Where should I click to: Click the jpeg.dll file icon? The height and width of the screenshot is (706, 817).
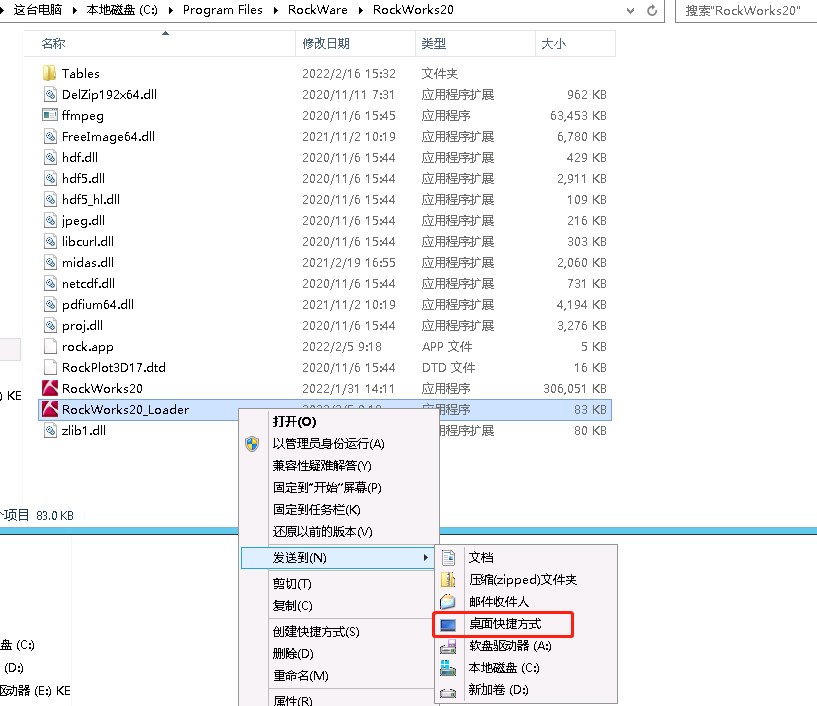pyautogui.click(x=50, y=220)
